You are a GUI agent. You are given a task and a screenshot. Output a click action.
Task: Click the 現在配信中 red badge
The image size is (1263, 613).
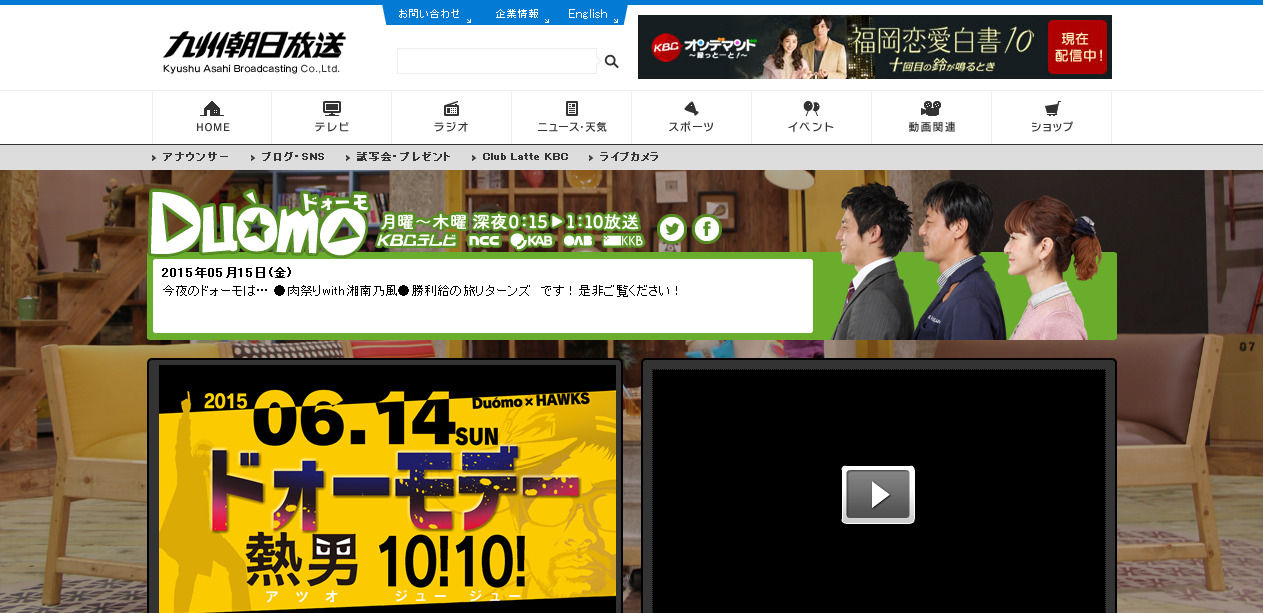point(1077,47)
